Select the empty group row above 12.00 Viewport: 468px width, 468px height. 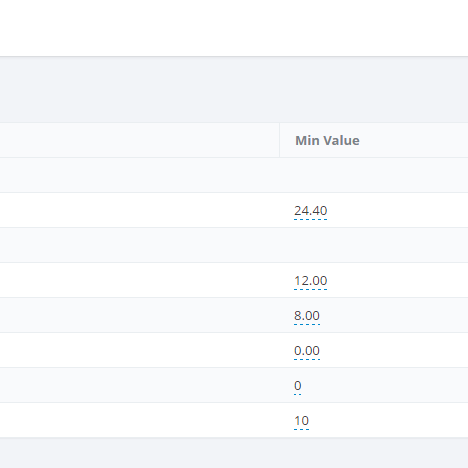[234, 245]
